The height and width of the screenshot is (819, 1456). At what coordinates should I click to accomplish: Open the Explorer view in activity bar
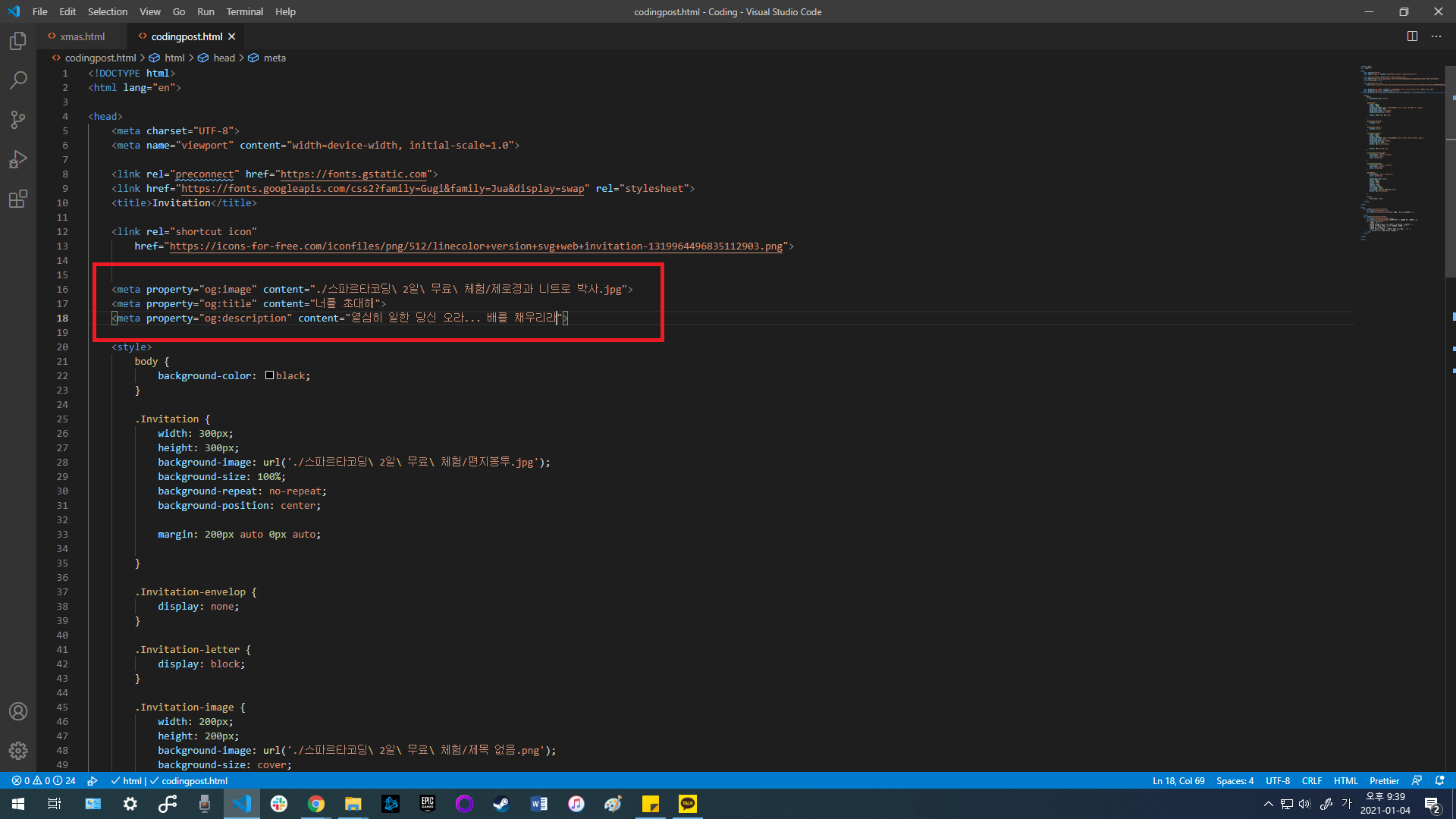18,41
